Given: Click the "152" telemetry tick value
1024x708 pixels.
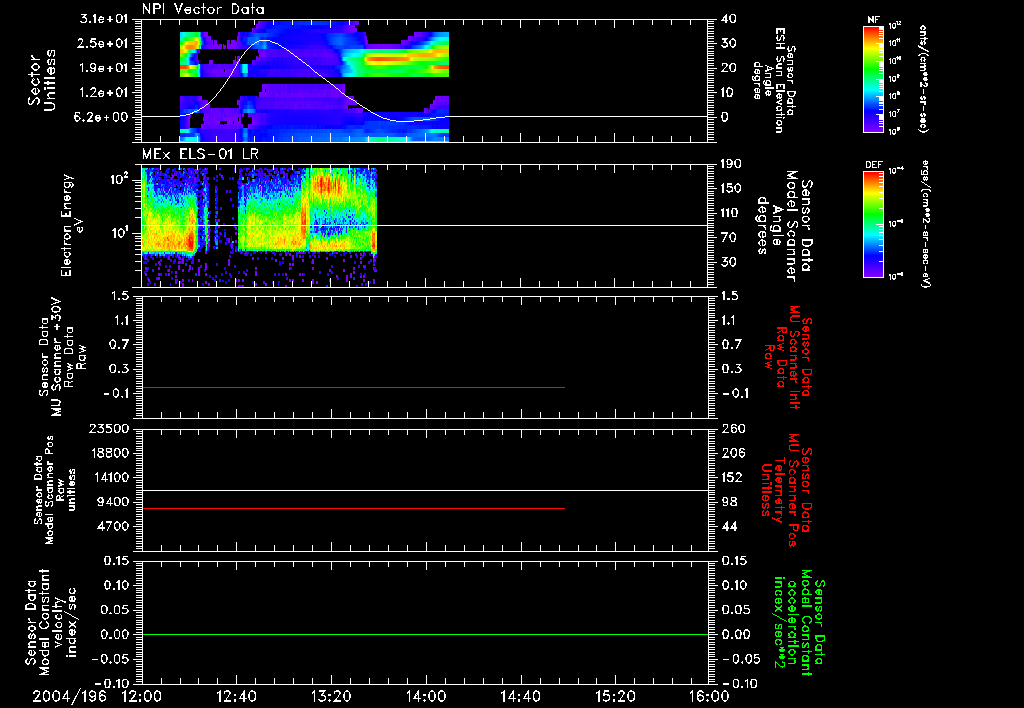Looking at the screenshot, I should [x=732, y=477].
